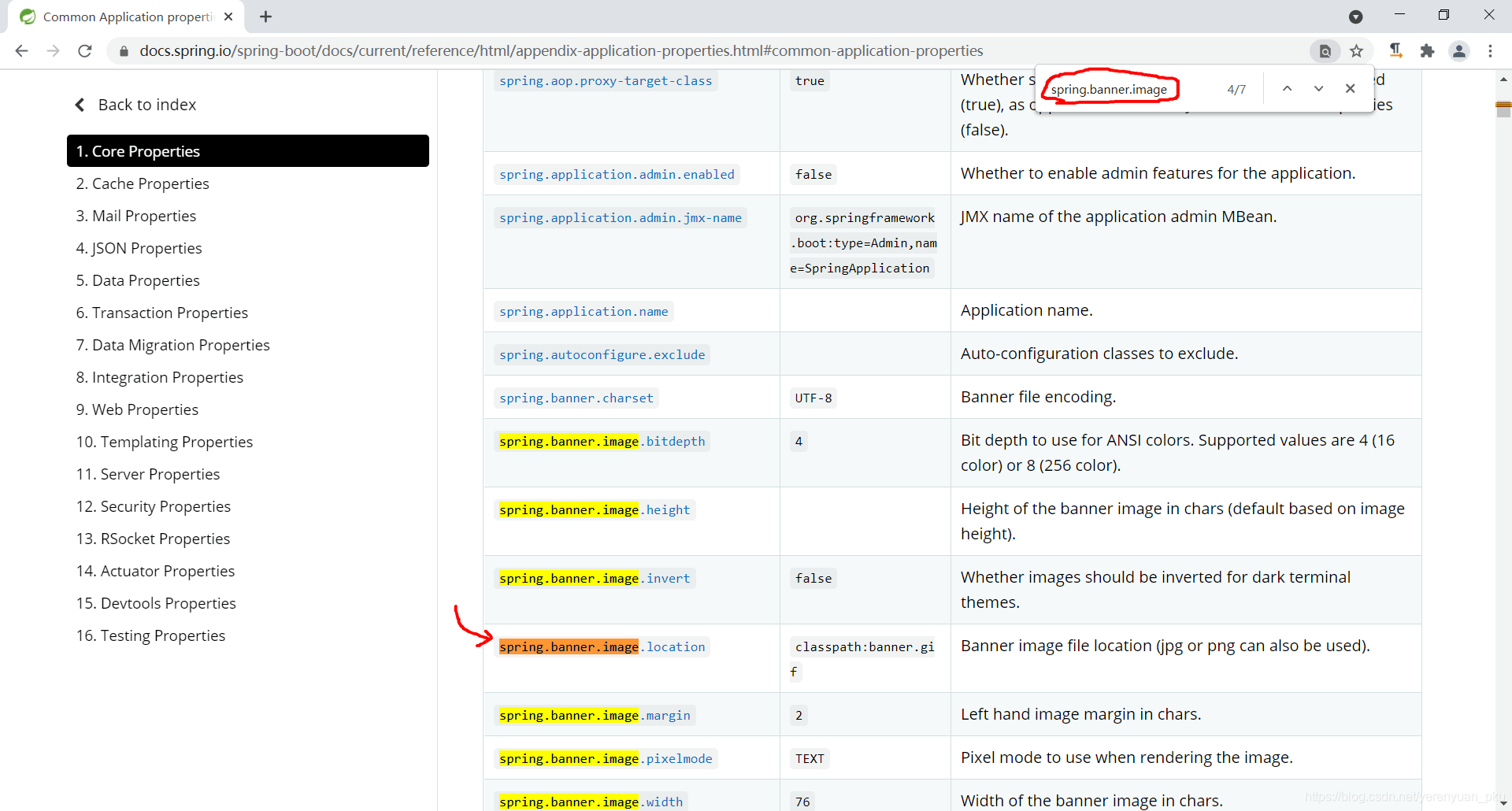Open Chrome's three-dot menu
Image resolution: width=1512 pixels, height=811 pixels.
(1490, 51)
